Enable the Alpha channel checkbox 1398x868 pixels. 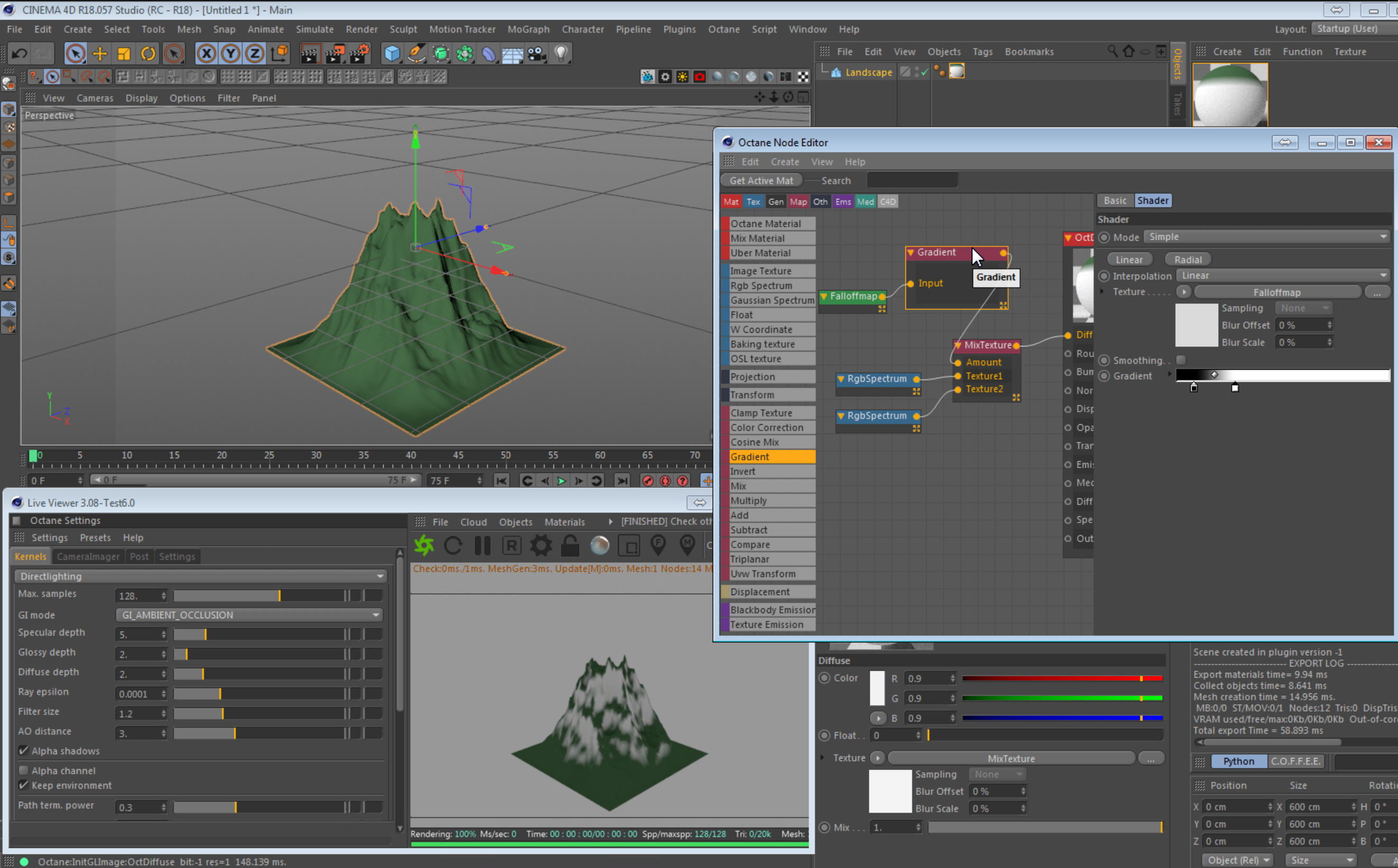coord(23,770)
